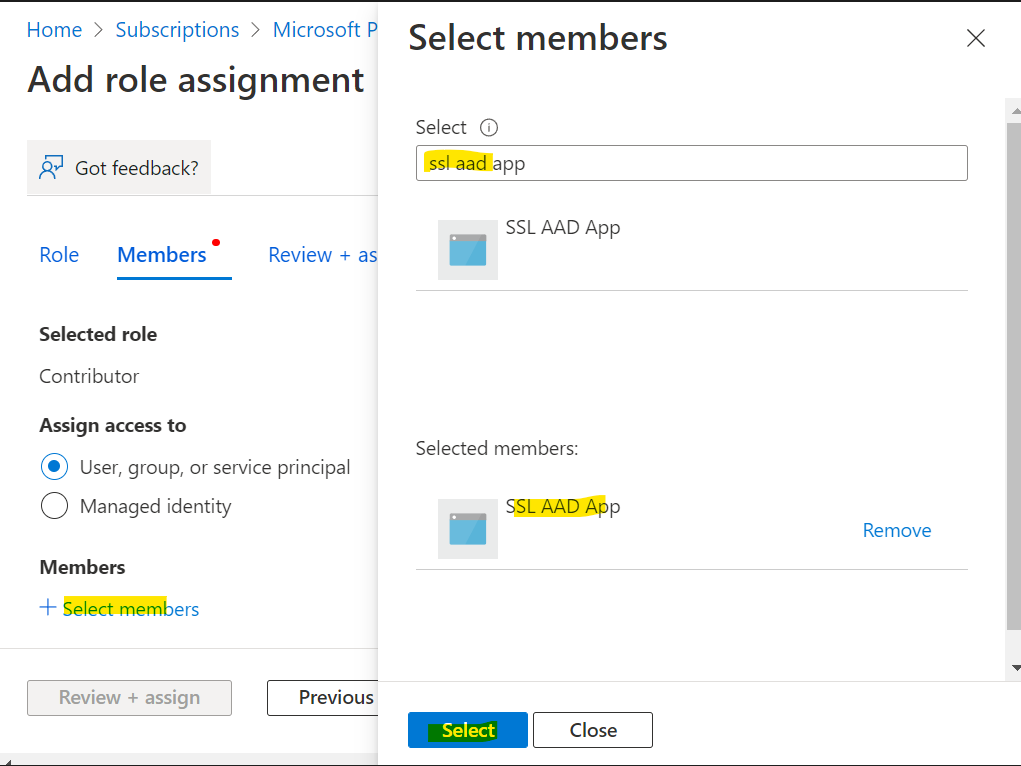
Task: Close the Select members panel
Action: [x=975, y=38]
